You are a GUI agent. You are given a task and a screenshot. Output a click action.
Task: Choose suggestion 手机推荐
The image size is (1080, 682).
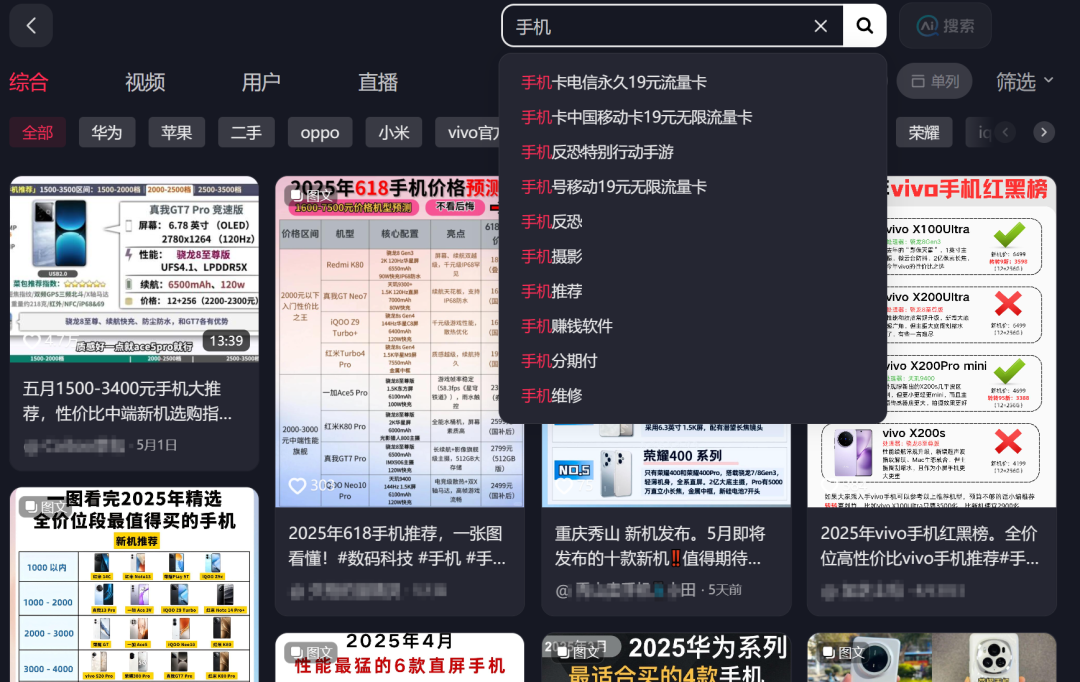pos(692,291)
